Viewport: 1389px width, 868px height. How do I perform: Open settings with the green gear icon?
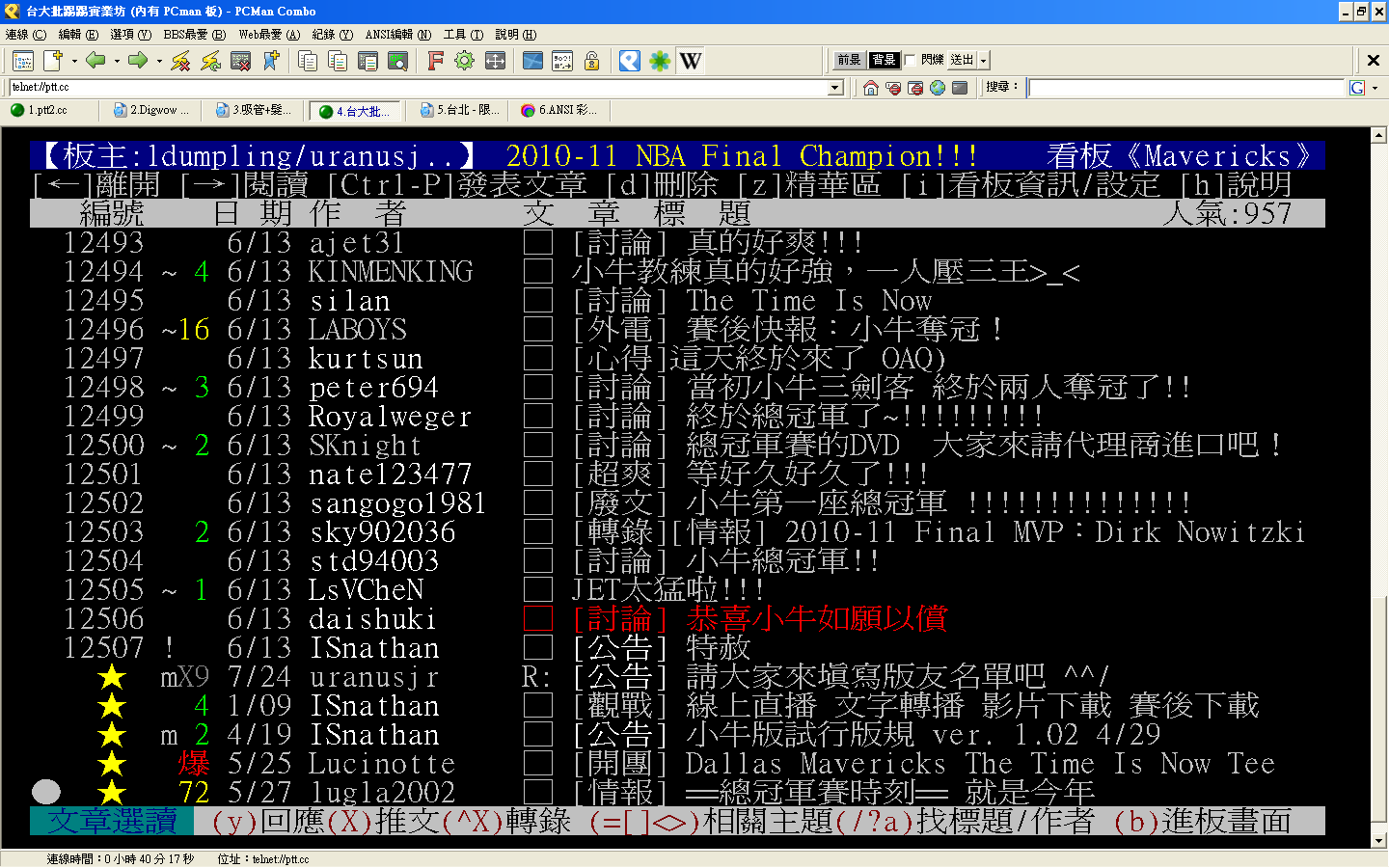pyautogui.click(x=465, y=61)
